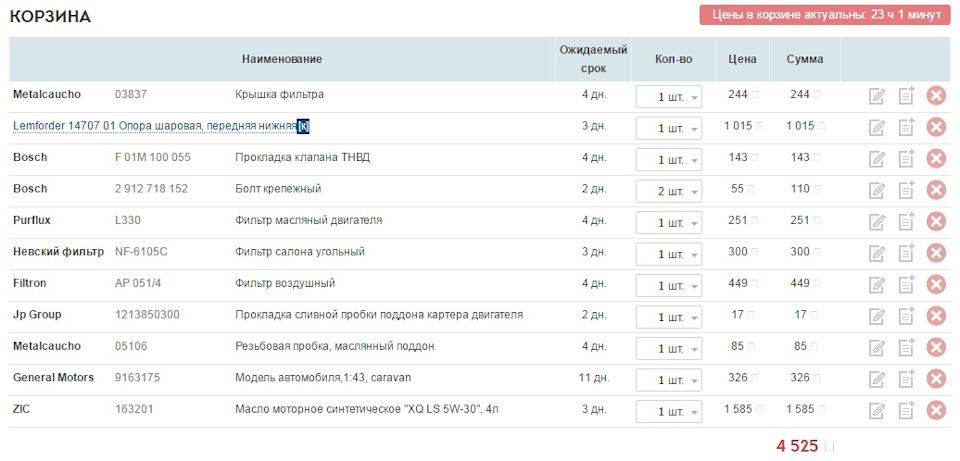The height and width of the screenshot is (461, 960).
Task: Expand quantity selector for ZIC oil
Action: coord(668,412)
